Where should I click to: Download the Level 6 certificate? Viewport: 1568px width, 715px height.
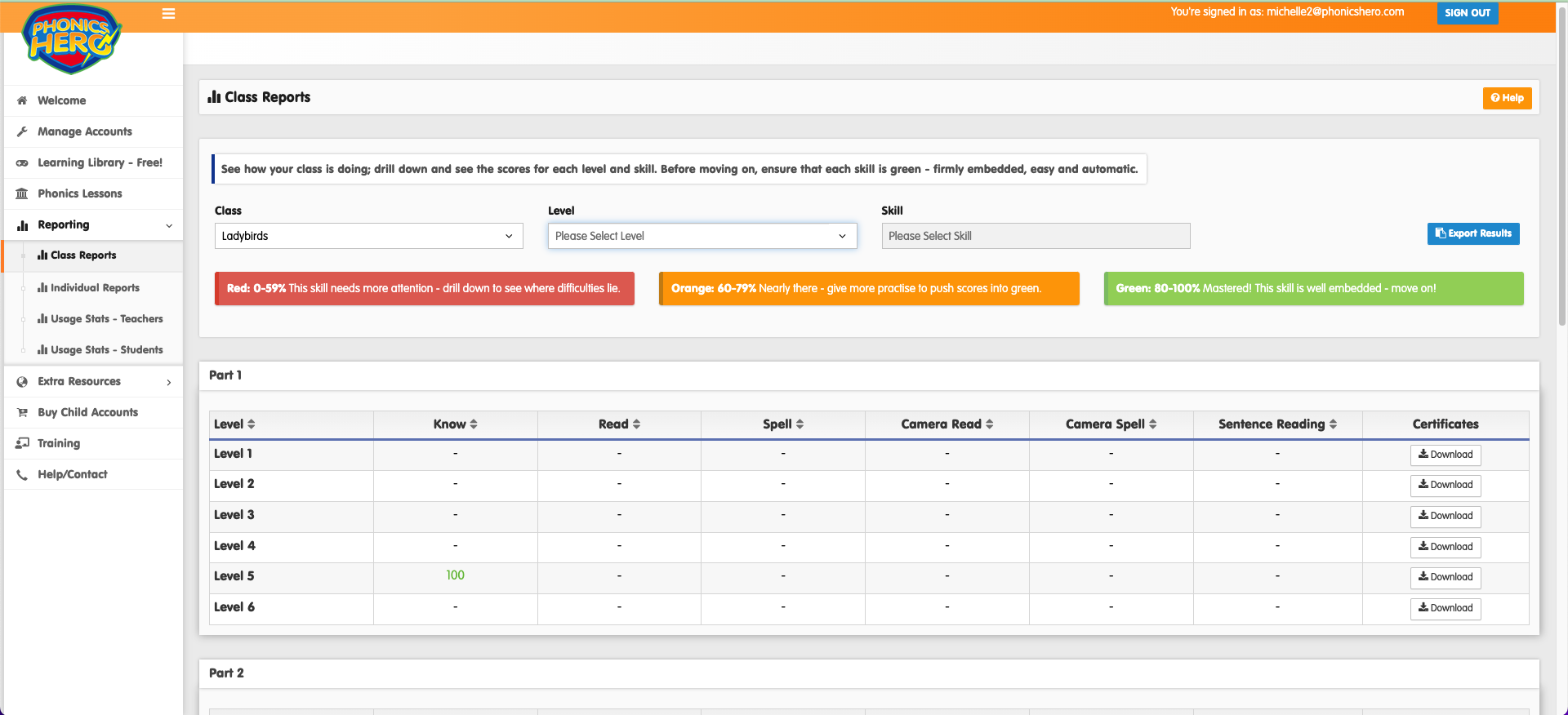click(1445, 608)
